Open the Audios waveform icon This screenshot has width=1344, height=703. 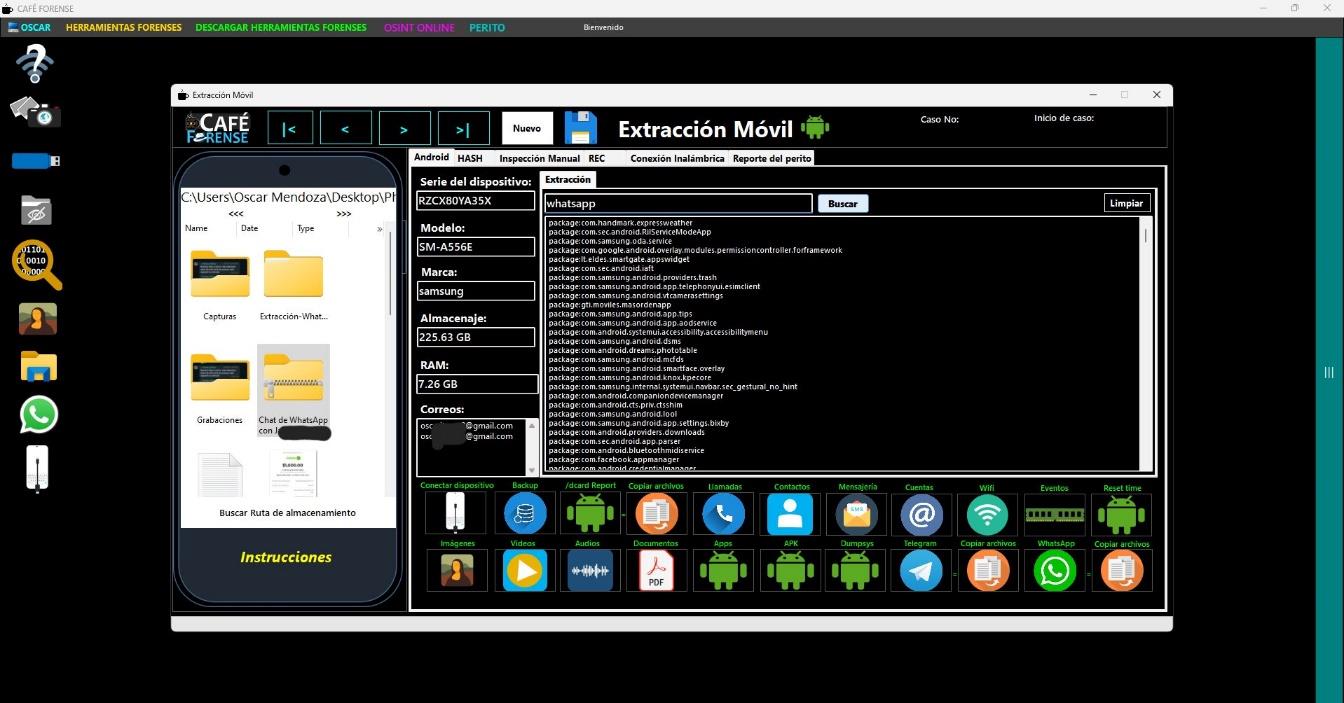pyautogui.click(x=589, y=570)
